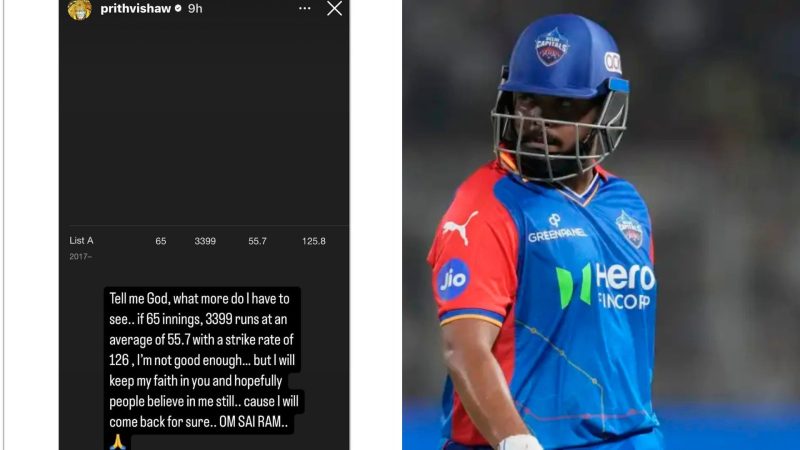
Task: Click the 55.7 average value
Action: [257, 241]
